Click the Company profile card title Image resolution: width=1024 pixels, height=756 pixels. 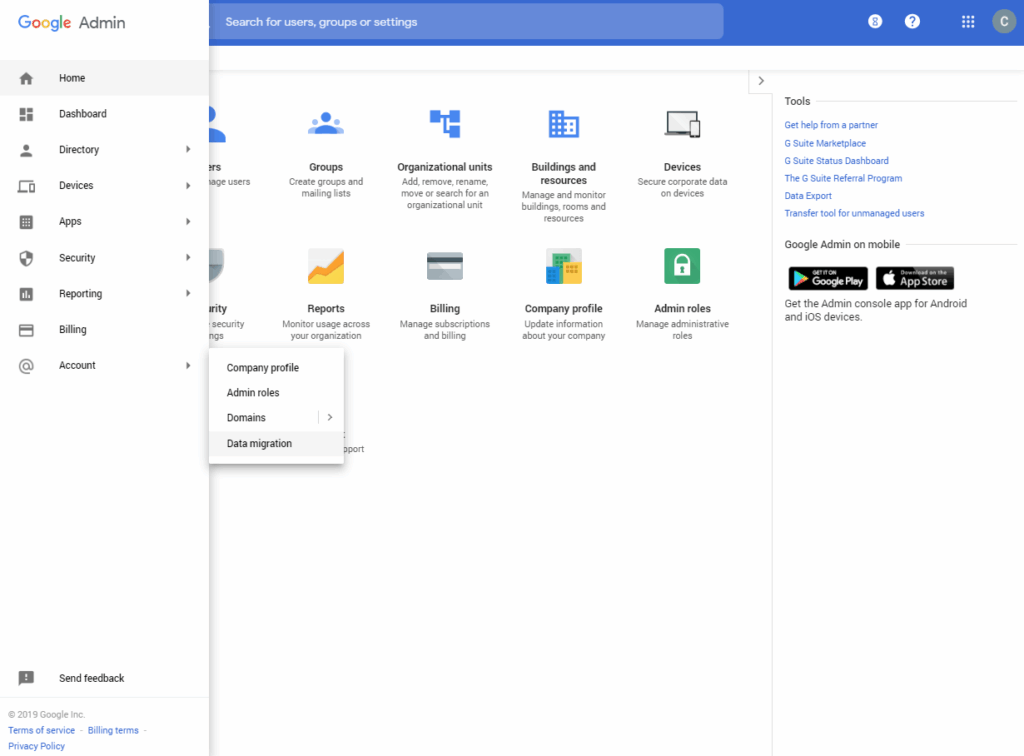coord(564,309)
